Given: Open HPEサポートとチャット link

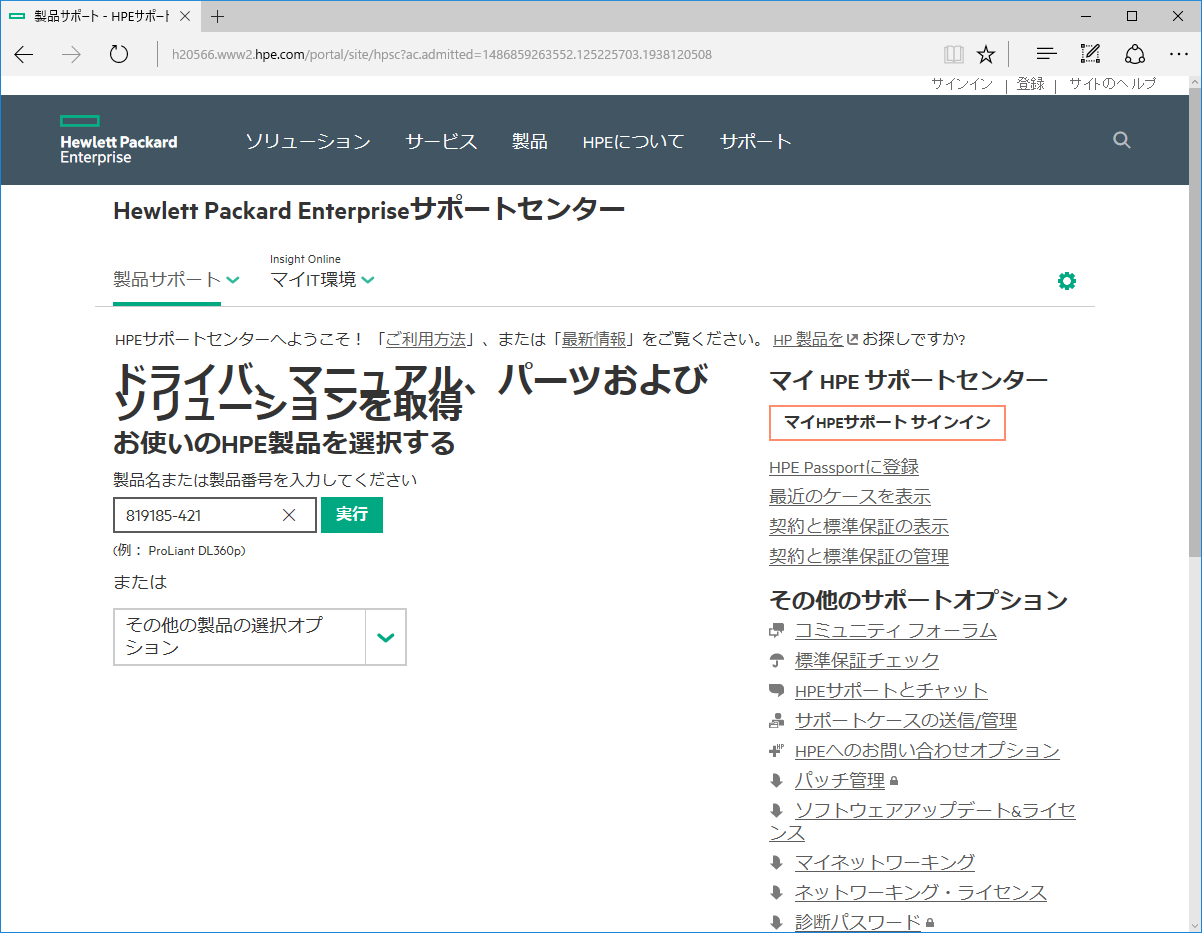Looking at the screenshot, I should [x=891, y=691].
